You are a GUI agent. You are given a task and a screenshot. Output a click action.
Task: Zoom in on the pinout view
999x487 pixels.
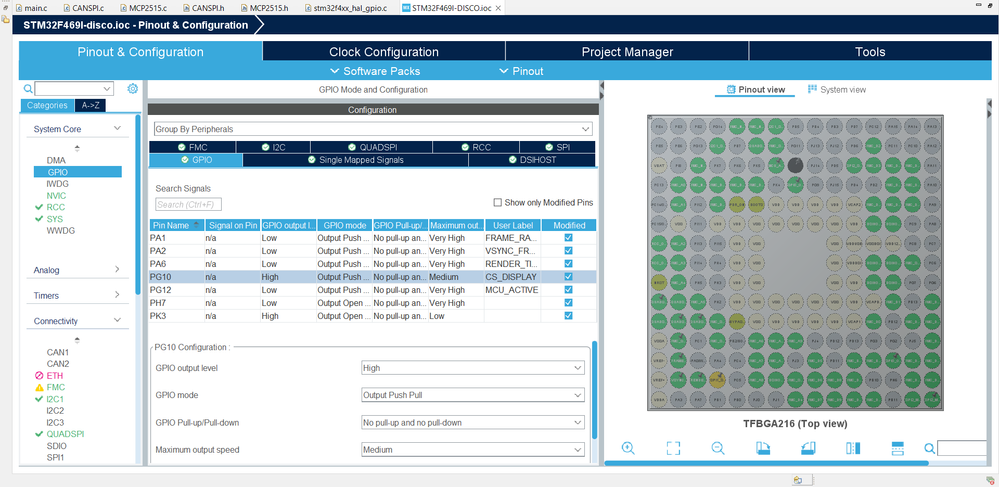(x=628, y=448)
